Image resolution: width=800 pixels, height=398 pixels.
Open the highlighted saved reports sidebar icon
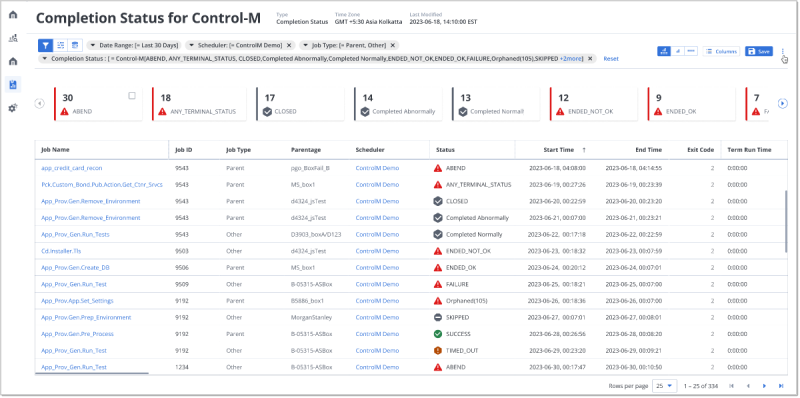click(x=13, y=85)
